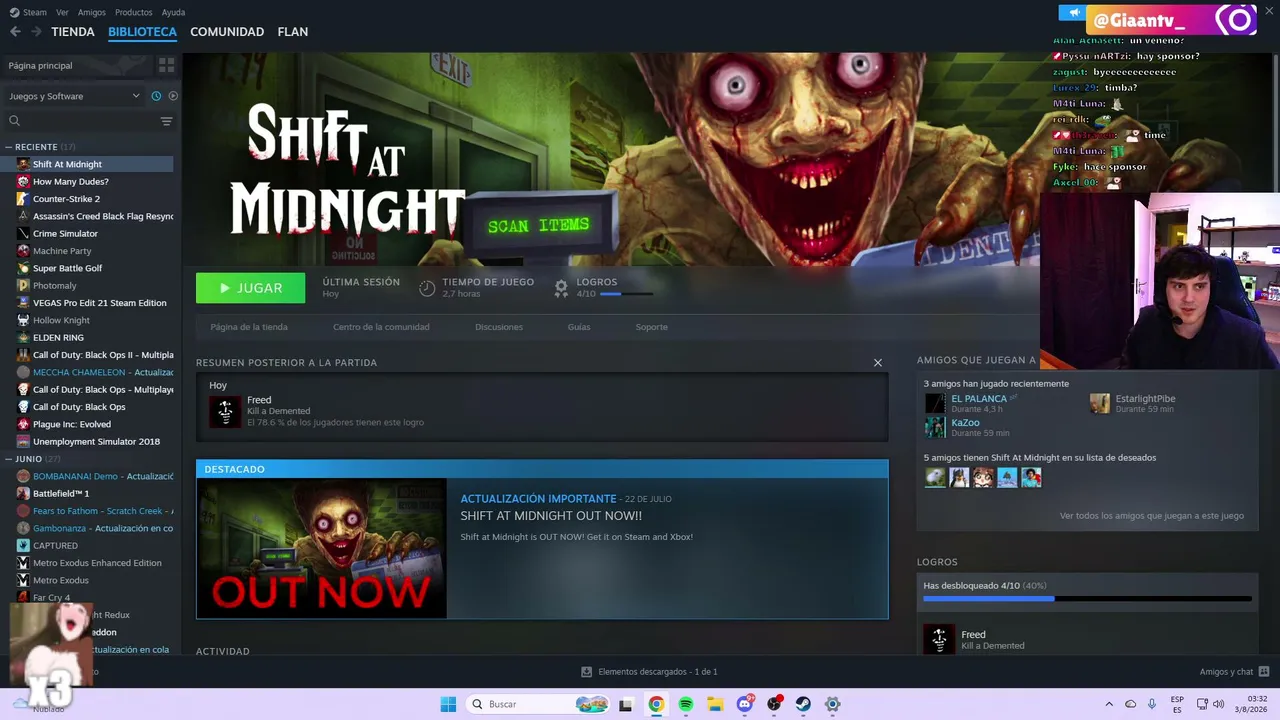The height and width of the screenshot is (720, 1280).
Task: Switch the library to grid view
Action: pos(166,65)
